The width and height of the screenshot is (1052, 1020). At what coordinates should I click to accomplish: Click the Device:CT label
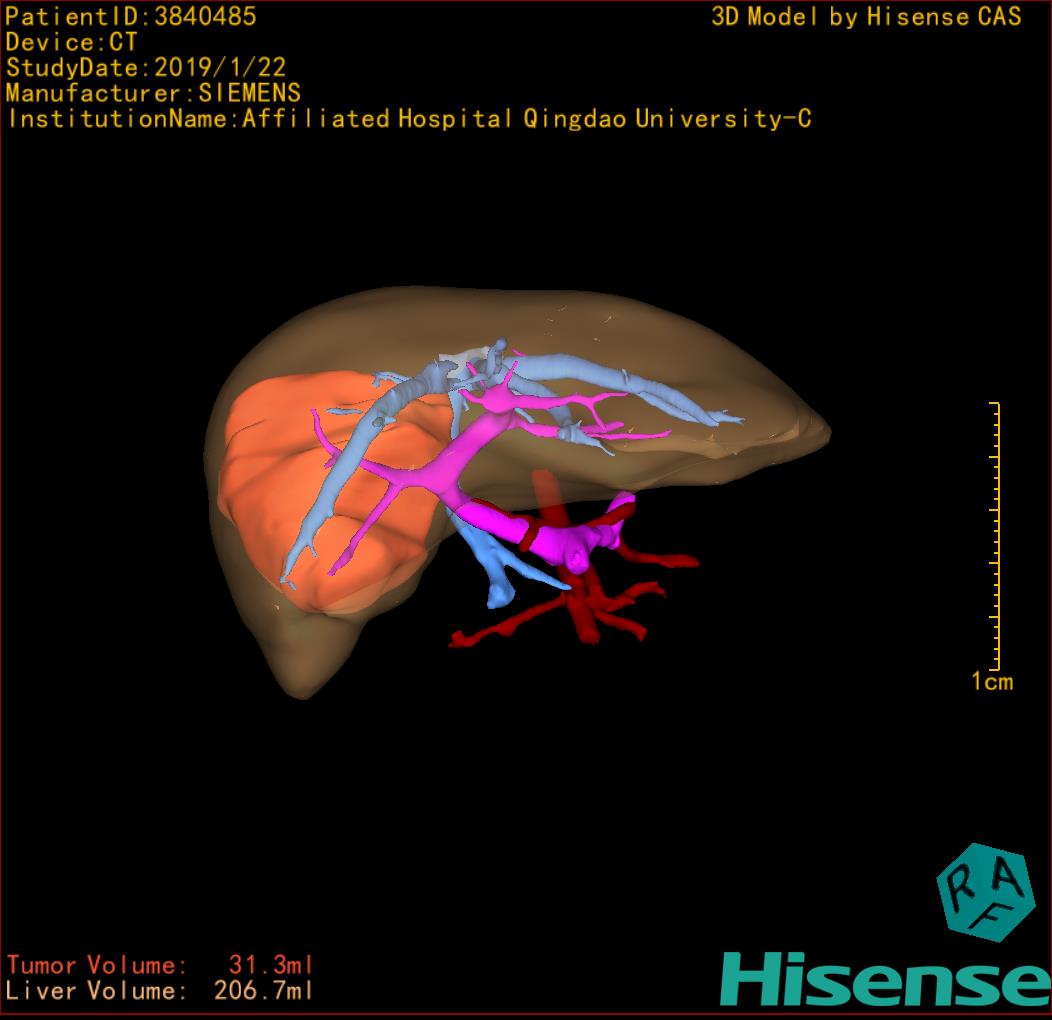click(x=71, y=42)
